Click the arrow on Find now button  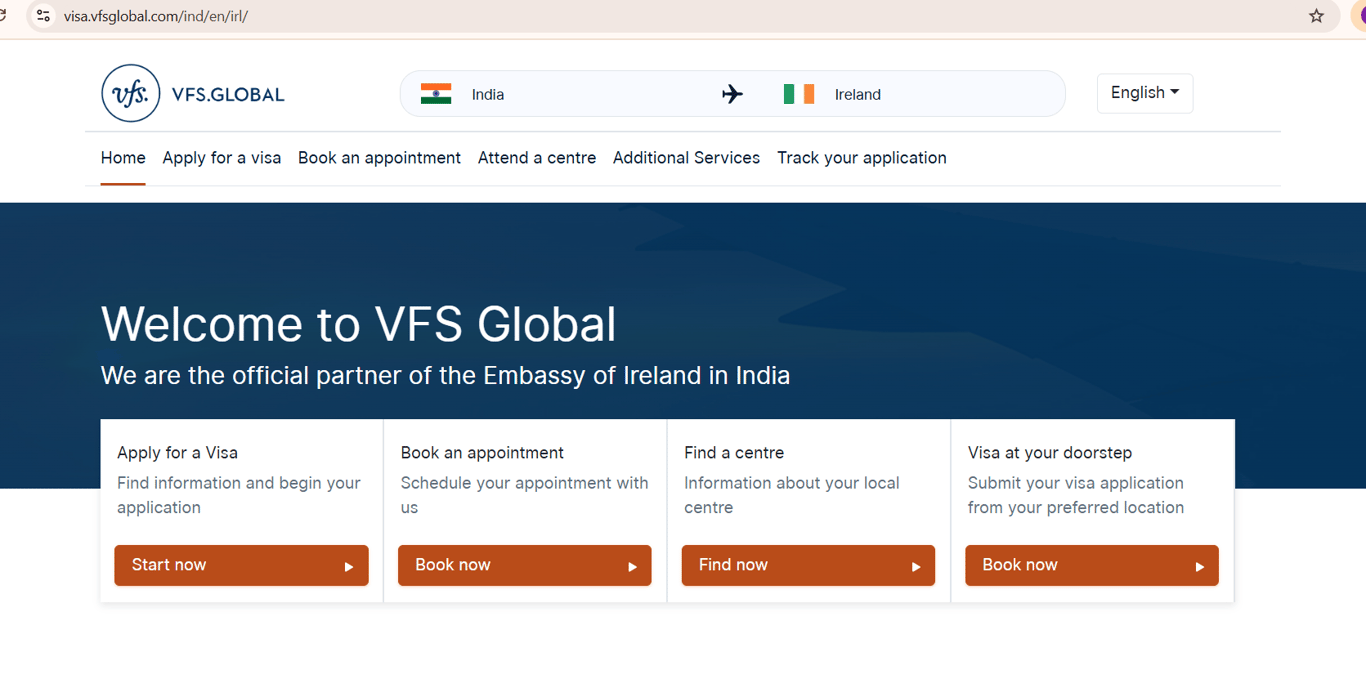coord(916,567)
